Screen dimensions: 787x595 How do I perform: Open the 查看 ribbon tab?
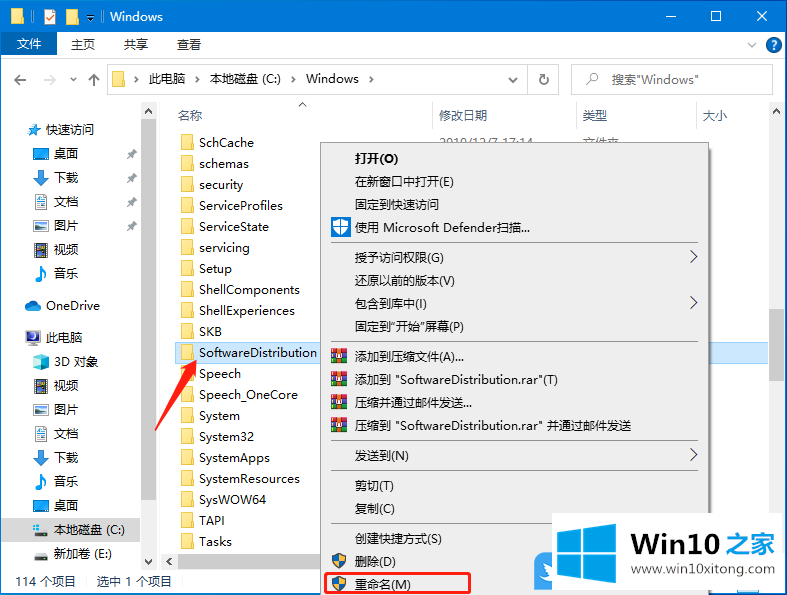pos(189,45)
